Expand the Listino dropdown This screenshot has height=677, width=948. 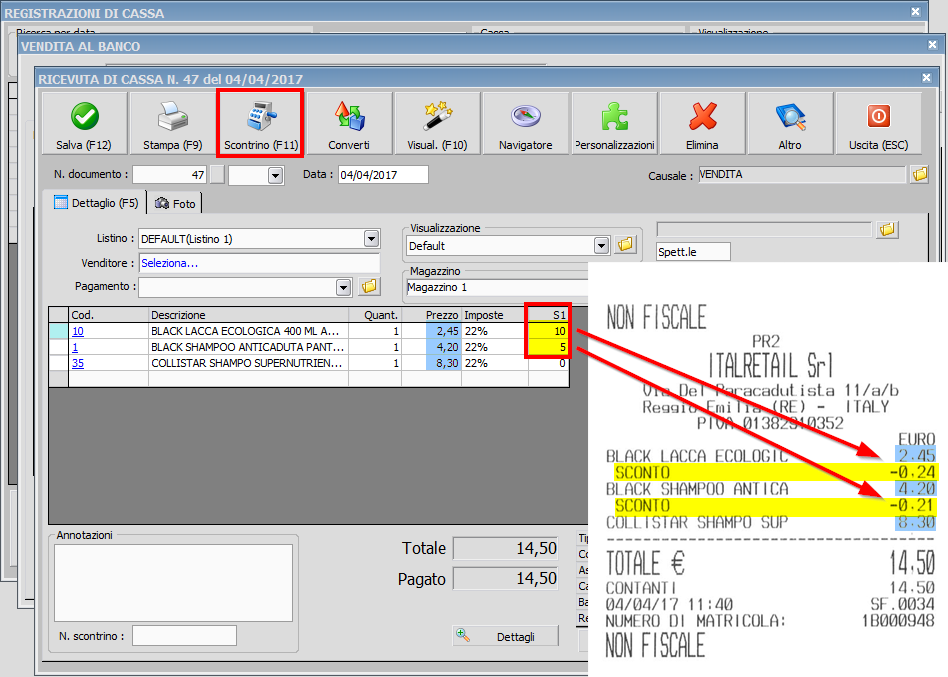pyautogui.click(x=371, y=239)
